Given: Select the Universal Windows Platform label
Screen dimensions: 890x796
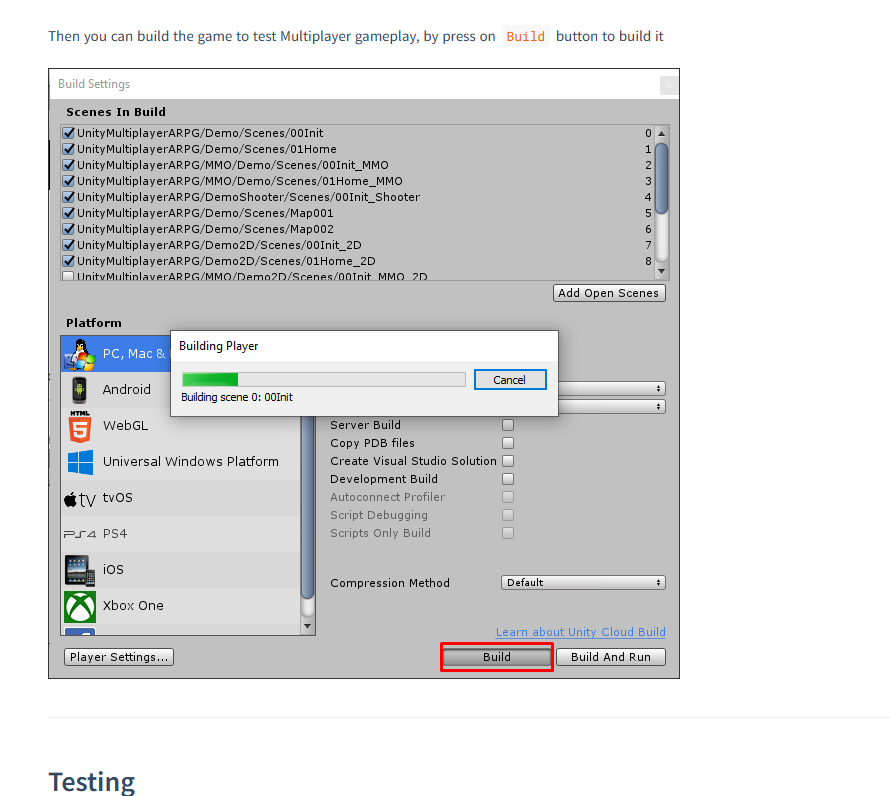Looking at the screenshot, I should click(x=191, y=462).
